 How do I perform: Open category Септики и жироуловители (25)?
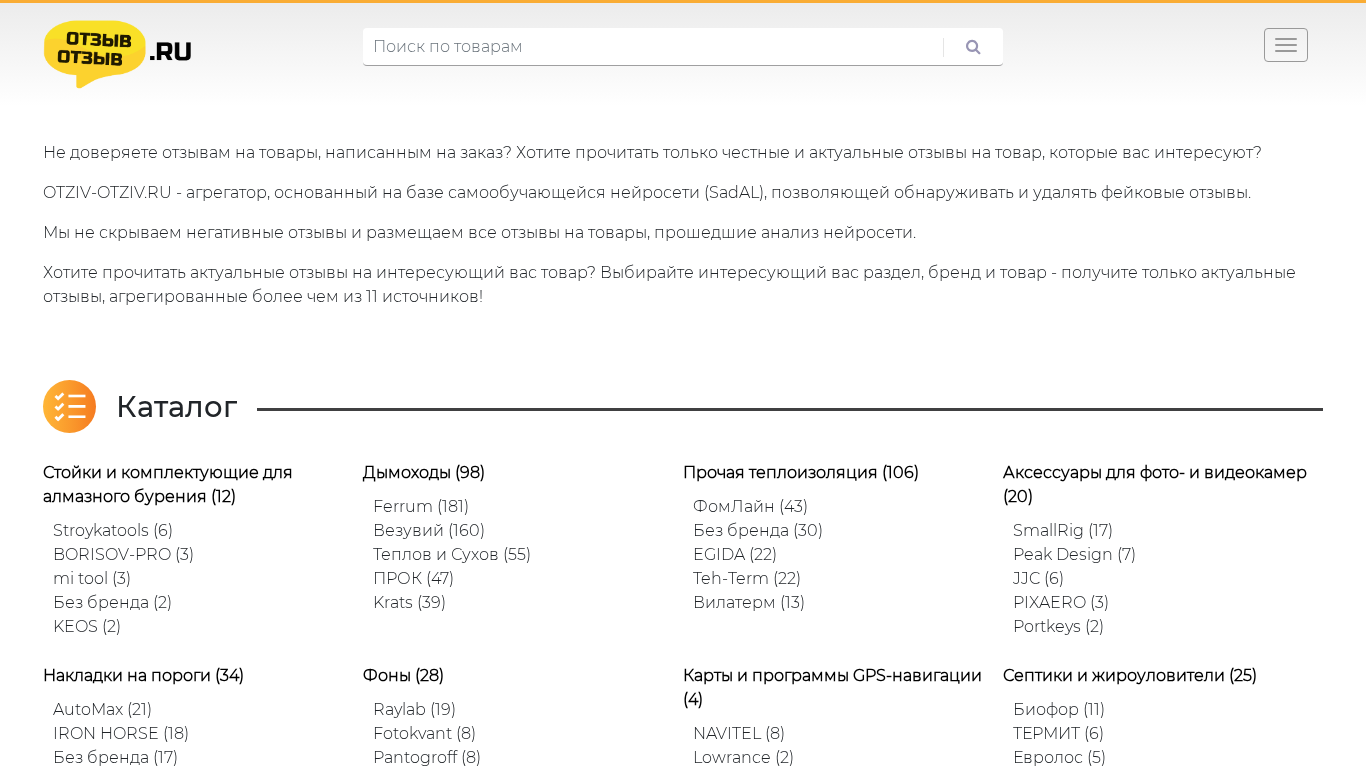[1130, 675]
